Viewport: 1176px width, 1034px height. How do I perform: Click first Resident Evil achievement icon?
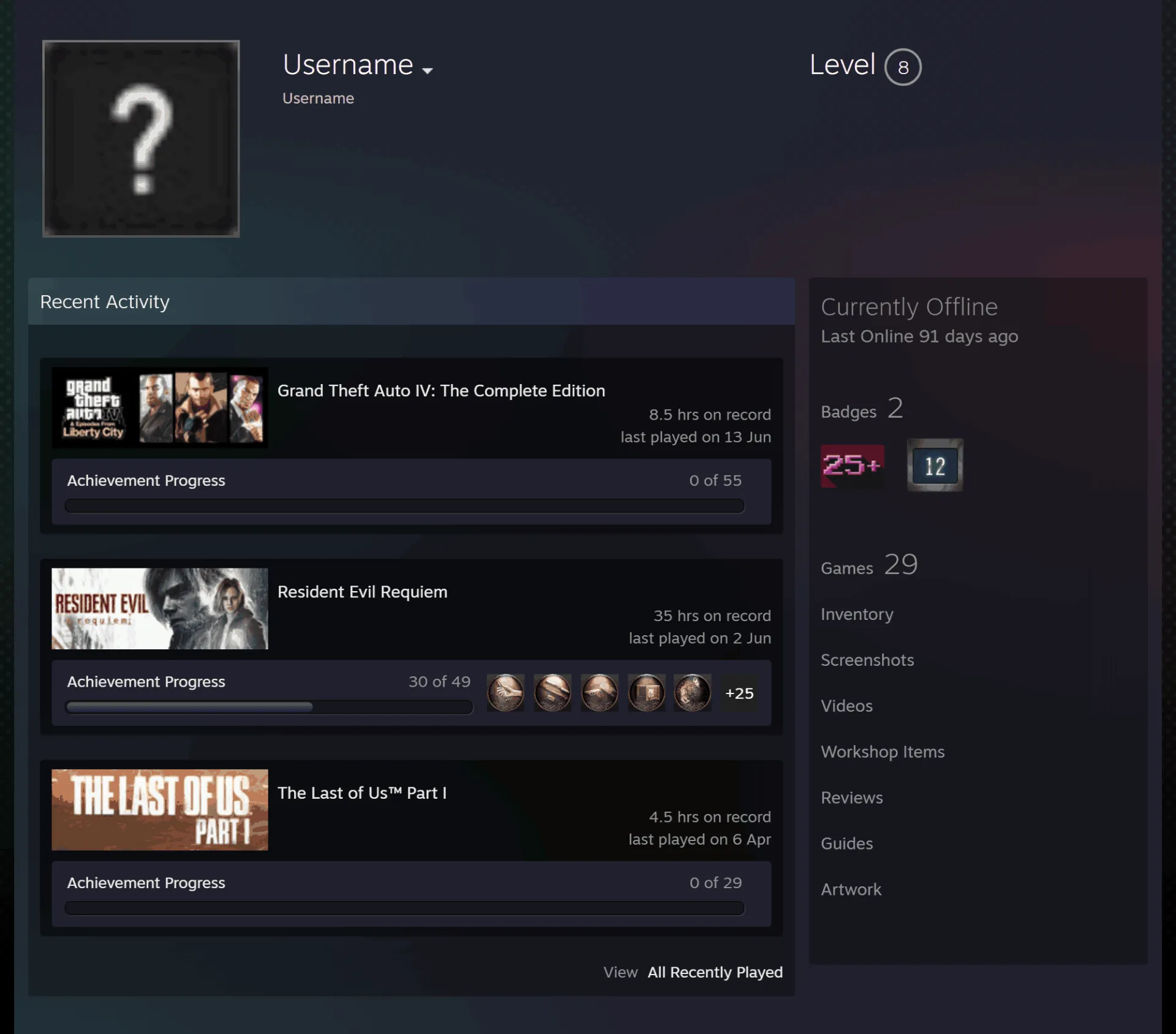tap(505, 693)
